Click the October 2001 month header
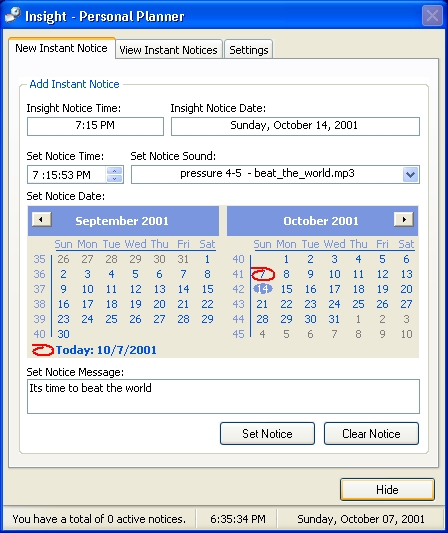This screenshot has width=448, height=533. [321, 221]
